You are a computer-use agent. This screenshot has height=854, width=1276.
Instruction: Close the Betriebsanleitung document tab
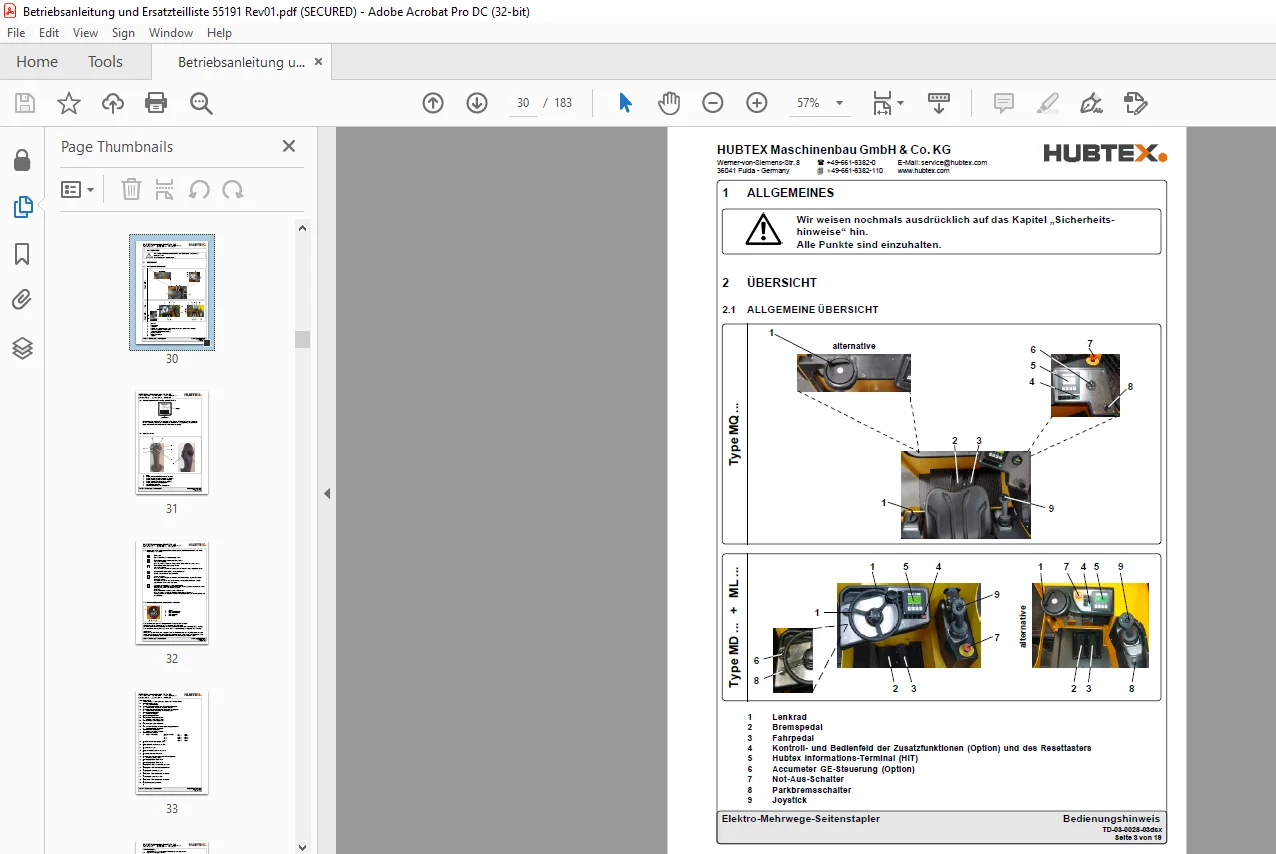(319, 62)
